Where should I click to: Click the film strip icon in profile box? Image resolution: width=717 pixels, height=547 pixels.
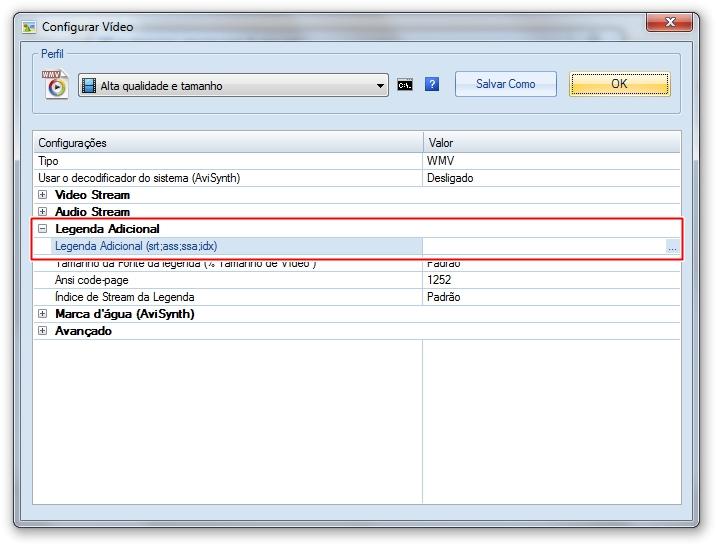[x=89, y=86]
